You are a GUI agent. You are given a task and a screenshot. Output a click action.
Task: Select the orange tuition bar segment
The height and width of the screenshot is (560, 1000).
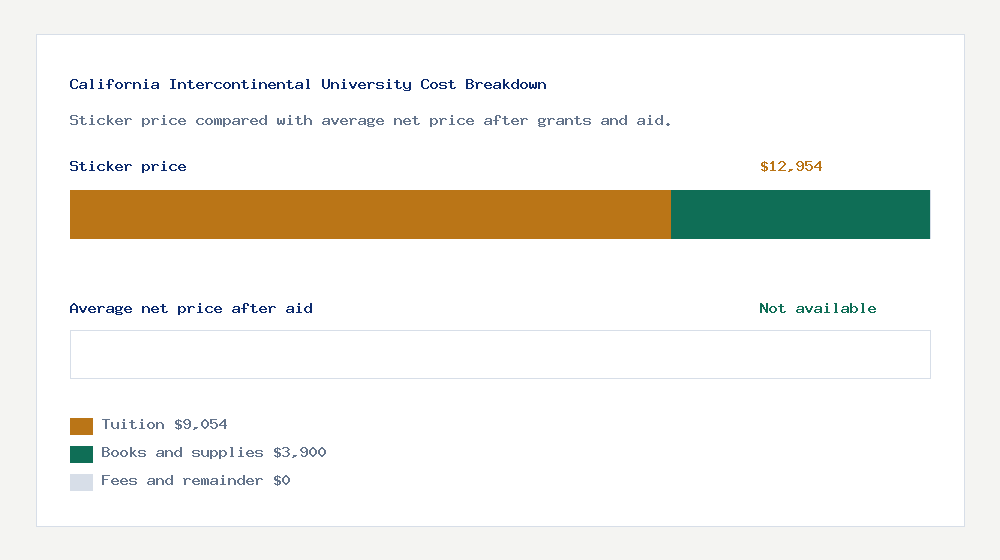pyautogui.click(x=371, y=214)
